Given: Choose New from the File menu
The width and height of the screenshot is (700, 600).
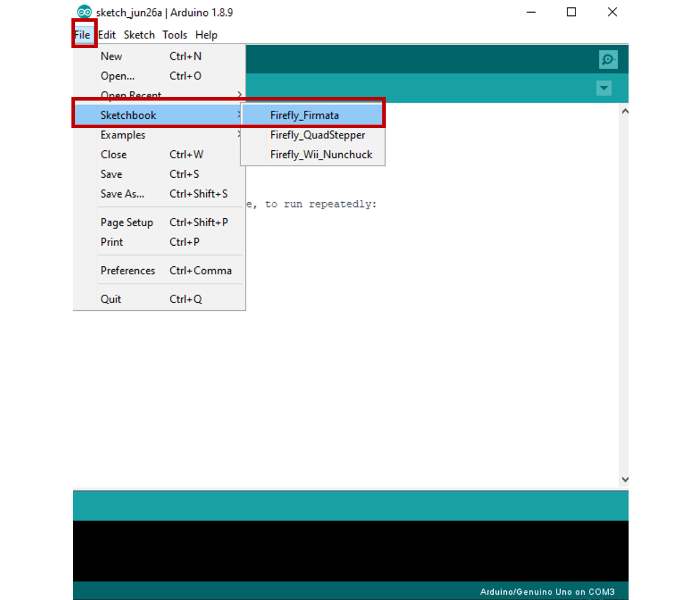Looking at the screenshot, I should pos(159,56).
